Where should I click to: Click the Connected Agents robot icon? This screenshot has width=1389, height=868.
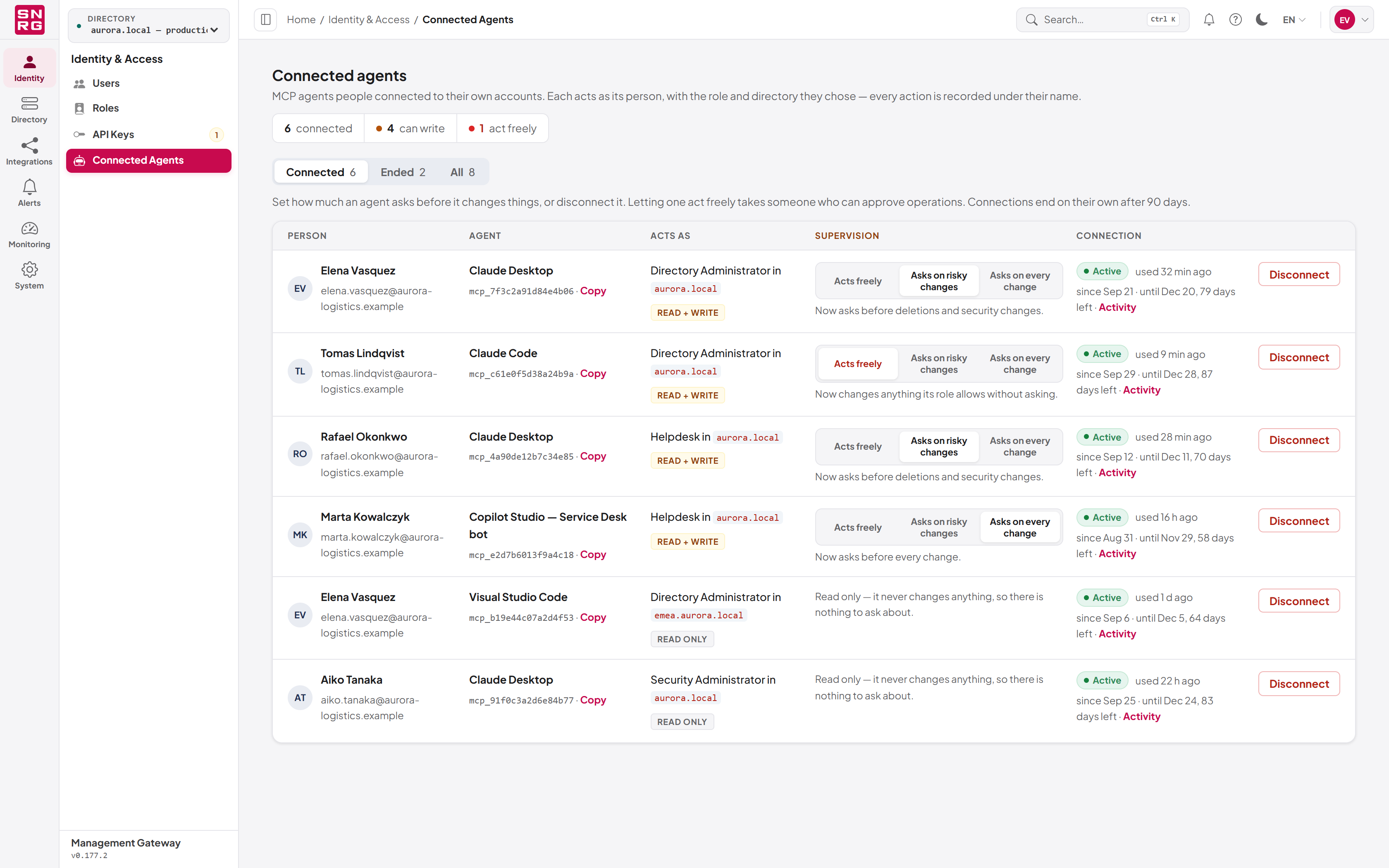pos(79,161)
